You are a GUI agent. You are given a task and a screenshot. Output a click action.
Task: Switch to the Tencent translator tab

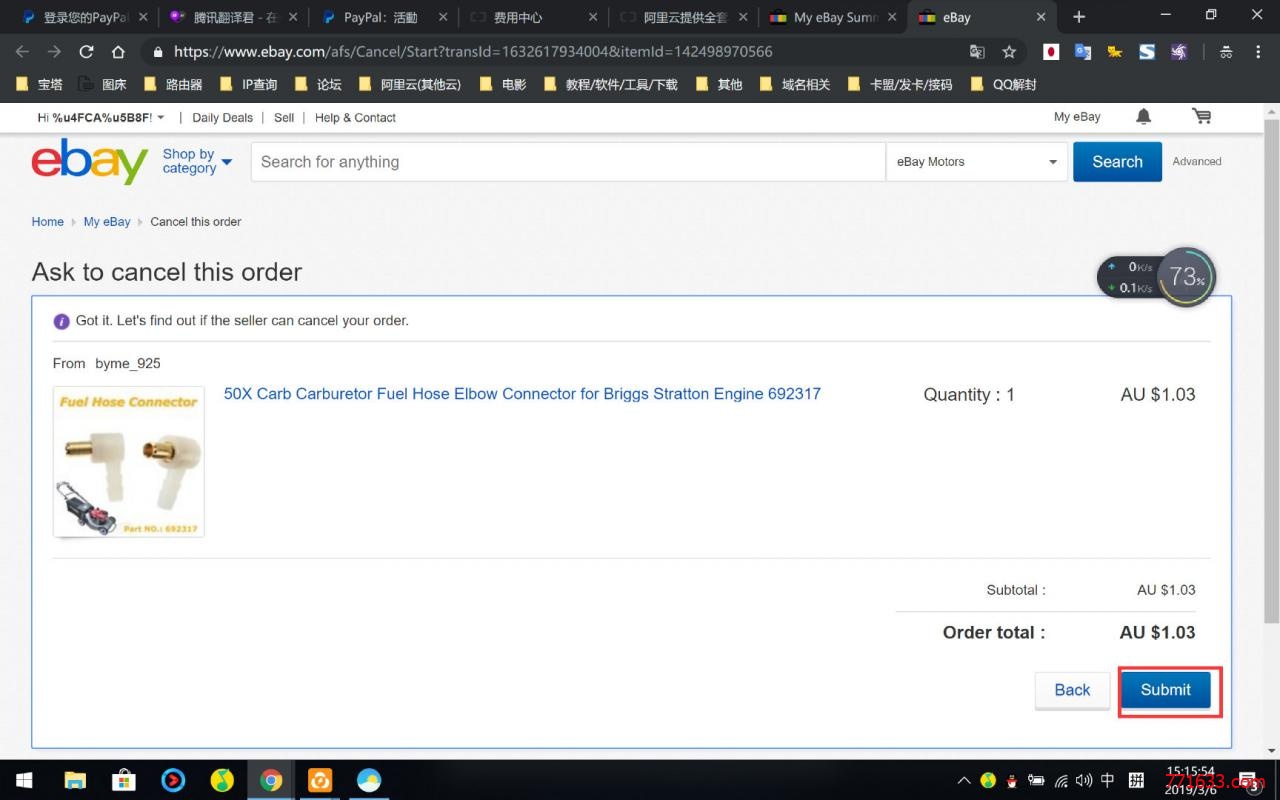pos(232,17)
